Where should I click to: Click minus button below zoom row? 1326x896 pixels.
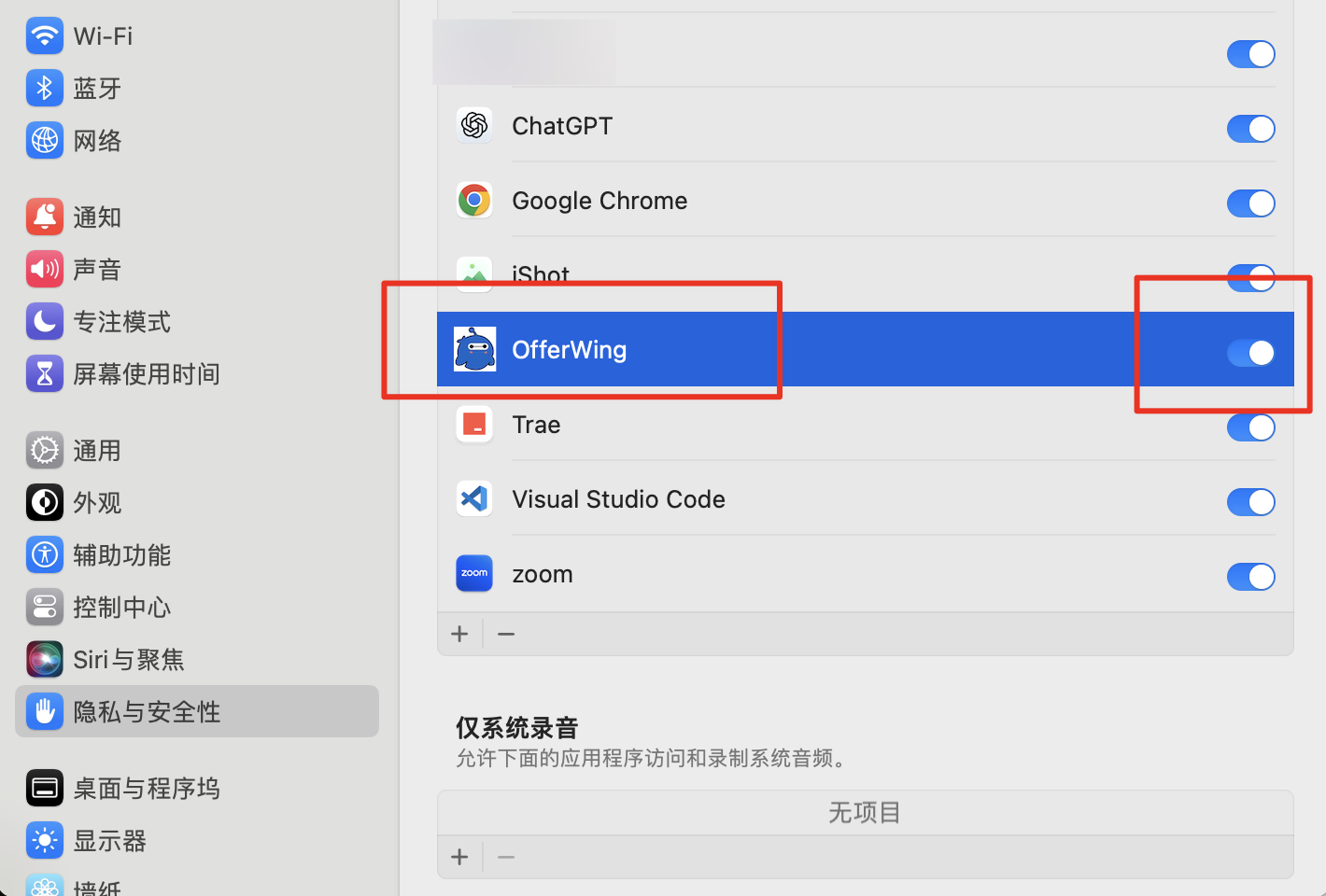point(506,634)
